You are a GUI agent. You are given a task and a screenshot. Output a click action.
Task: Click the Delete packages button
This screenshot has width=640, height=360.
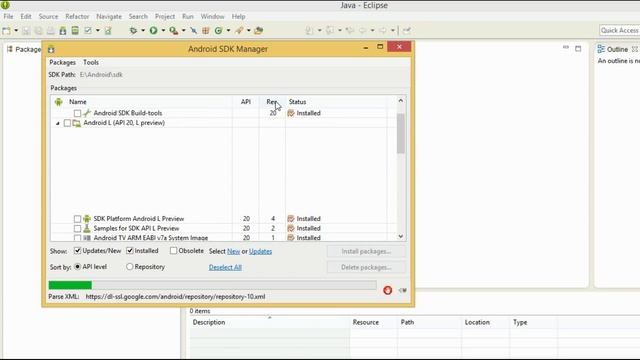click(366, 267)
